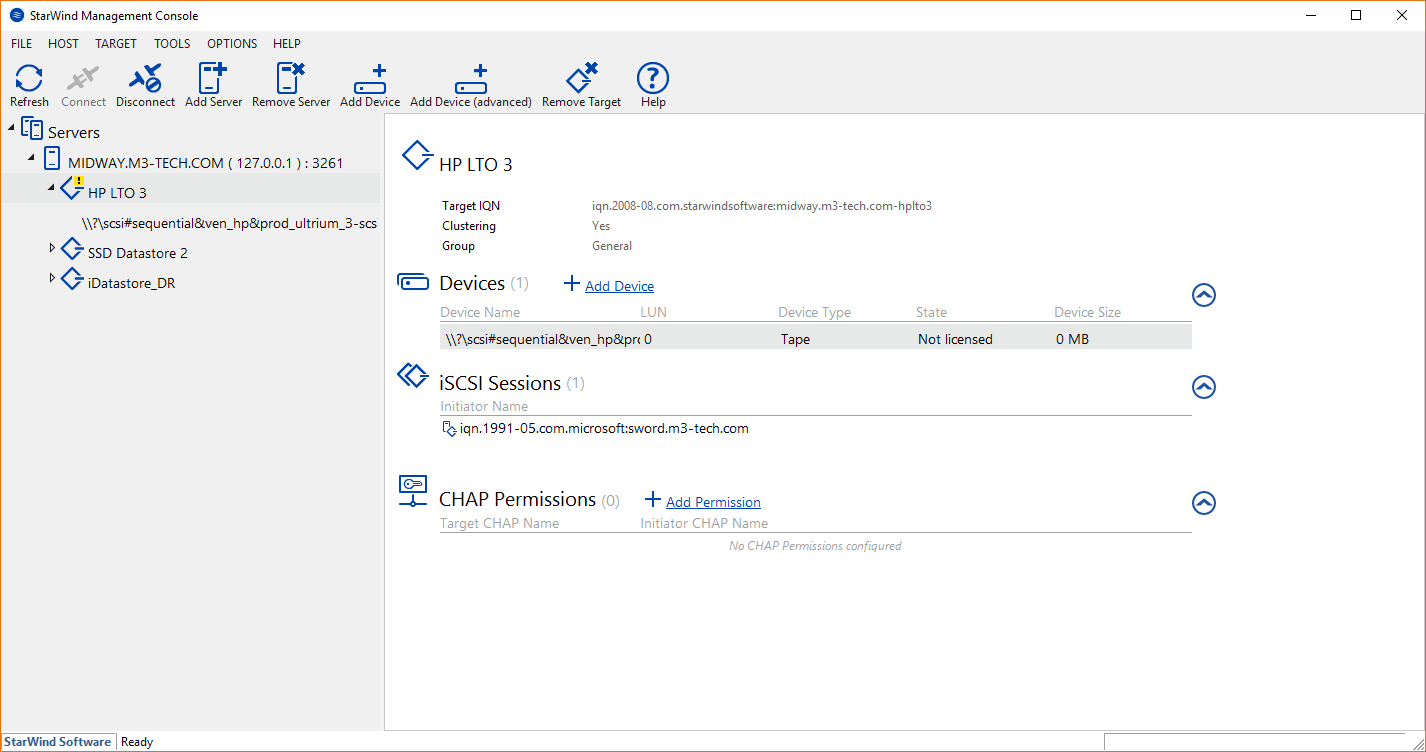Collapse the Devices section chevron
The height and width of the screenshot is (752, 1426).
click(1204, 295)
